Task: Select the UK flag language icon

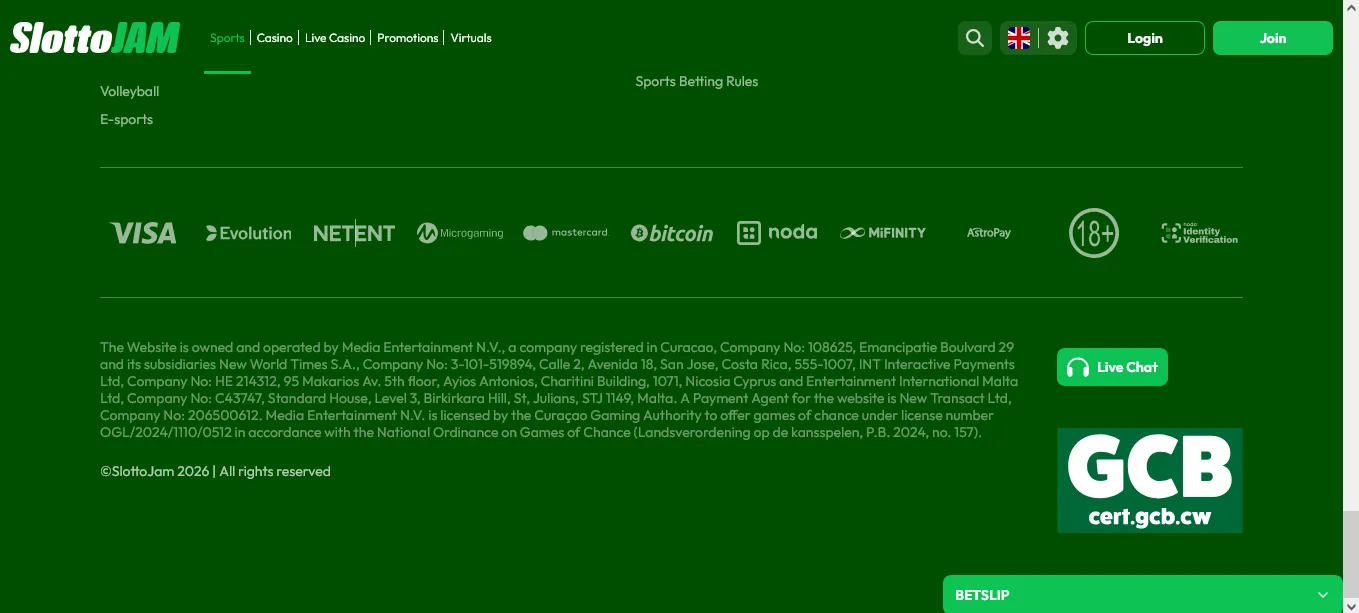Action: [1019, 38]
